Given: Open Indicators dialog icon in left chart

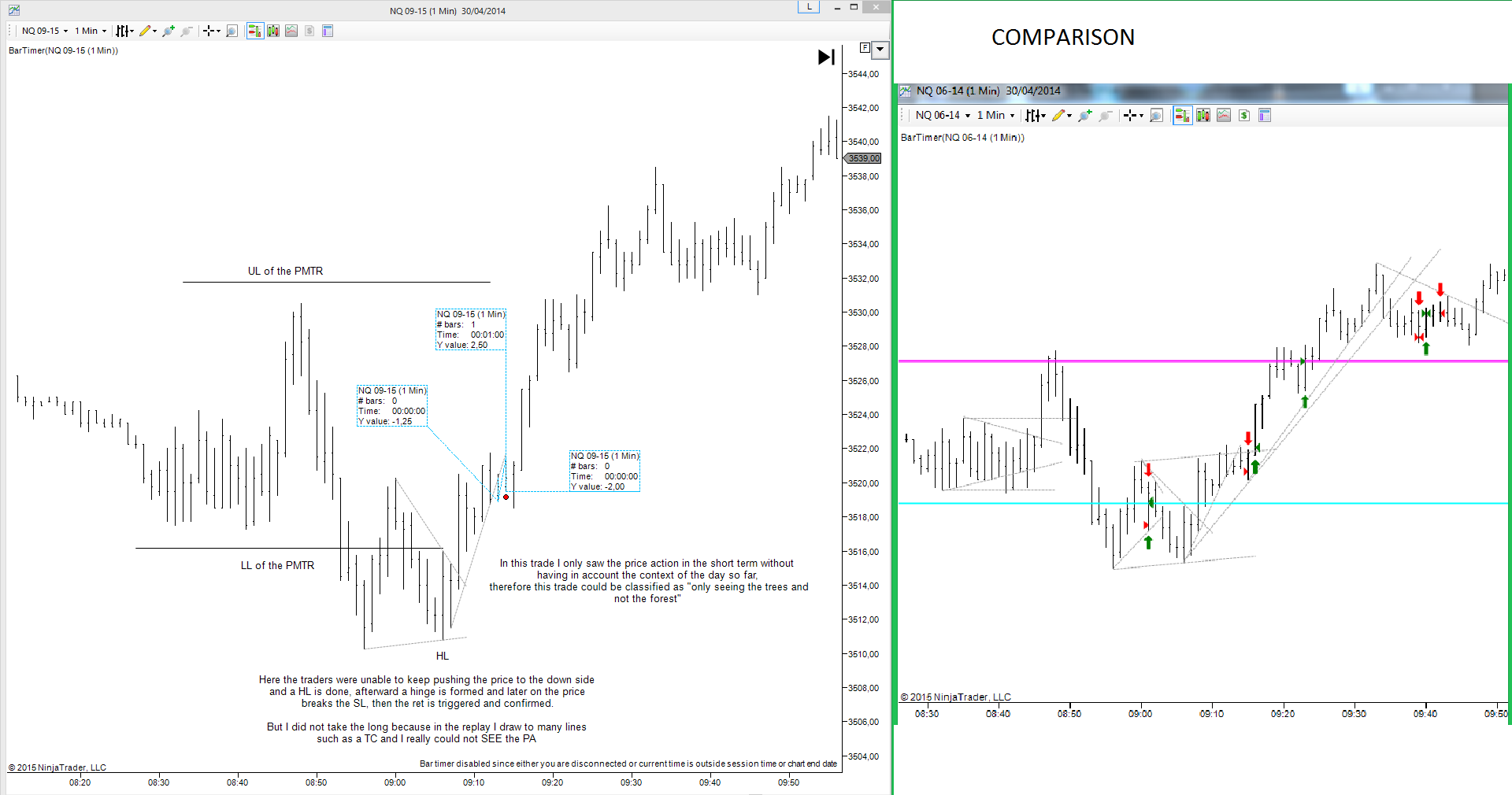Looking at the screenshot, I should [291, 31].
